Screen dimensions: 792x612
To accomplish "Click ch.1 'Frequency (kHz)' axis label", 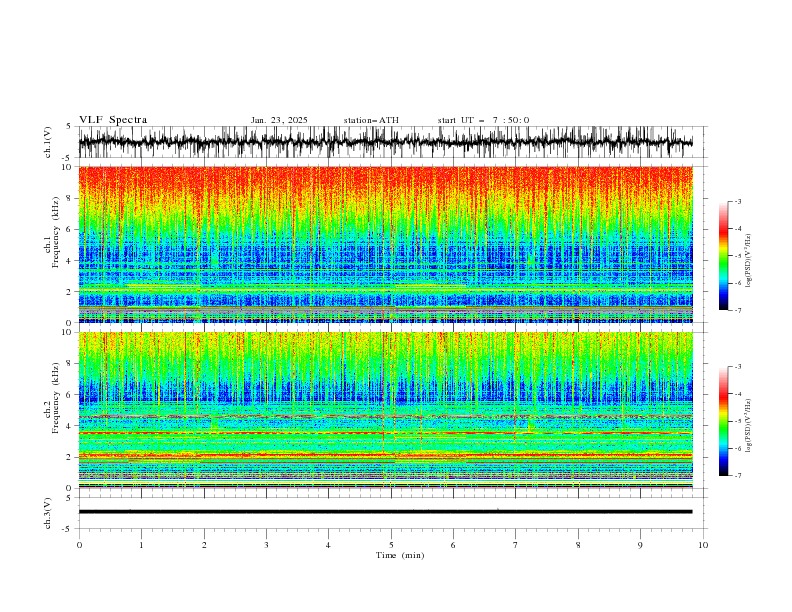I will click(56, 232).
